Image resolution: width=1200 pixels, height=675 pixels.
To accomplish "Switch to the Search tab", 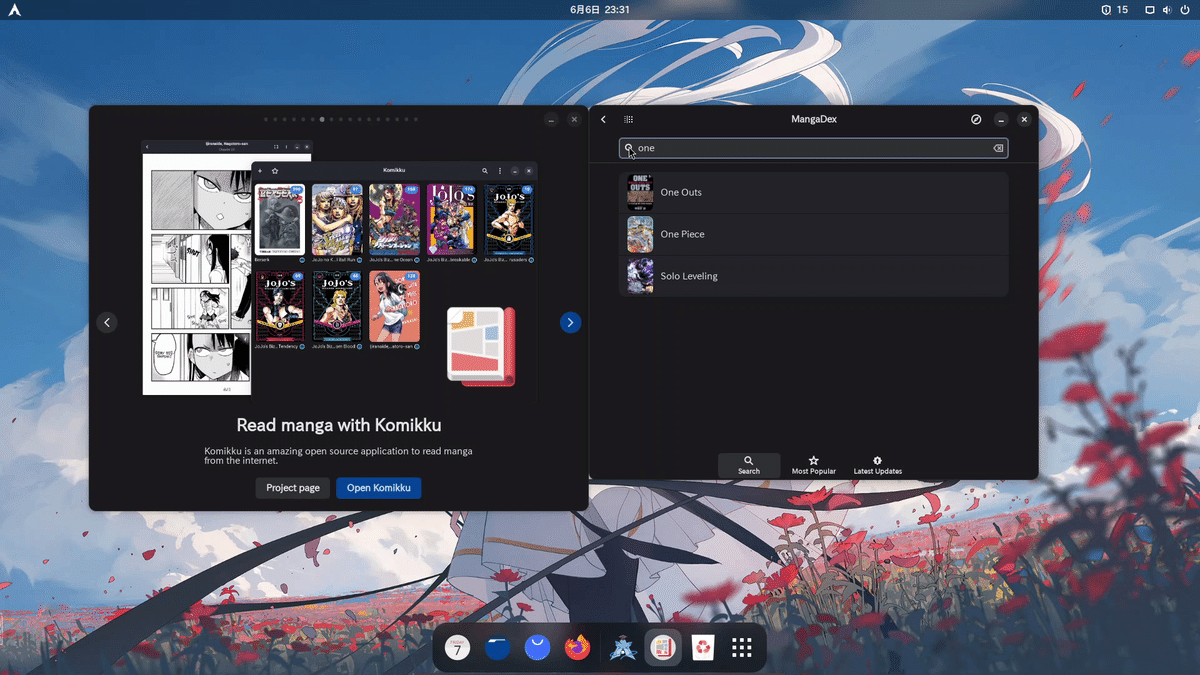I will pyautogui.click(x=749, y=465).
